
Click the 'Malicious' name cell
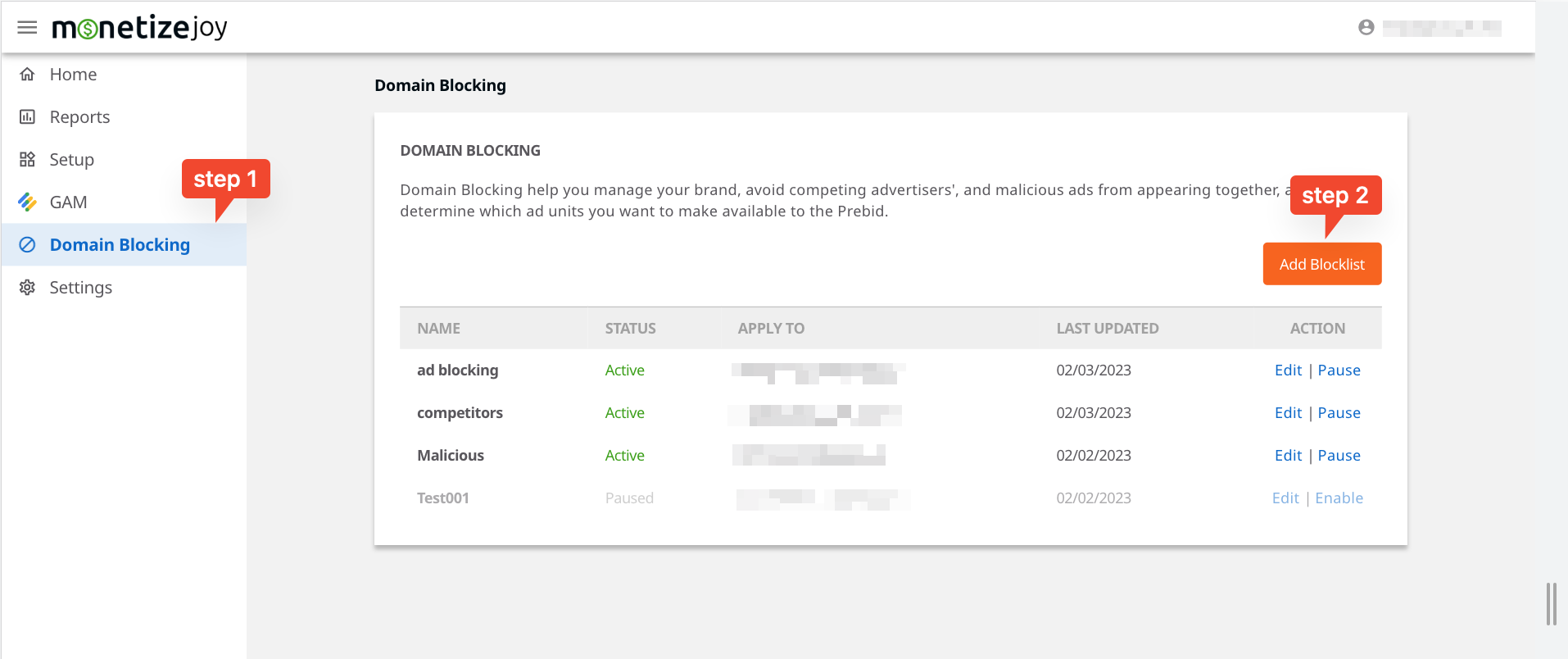[451, 456]
